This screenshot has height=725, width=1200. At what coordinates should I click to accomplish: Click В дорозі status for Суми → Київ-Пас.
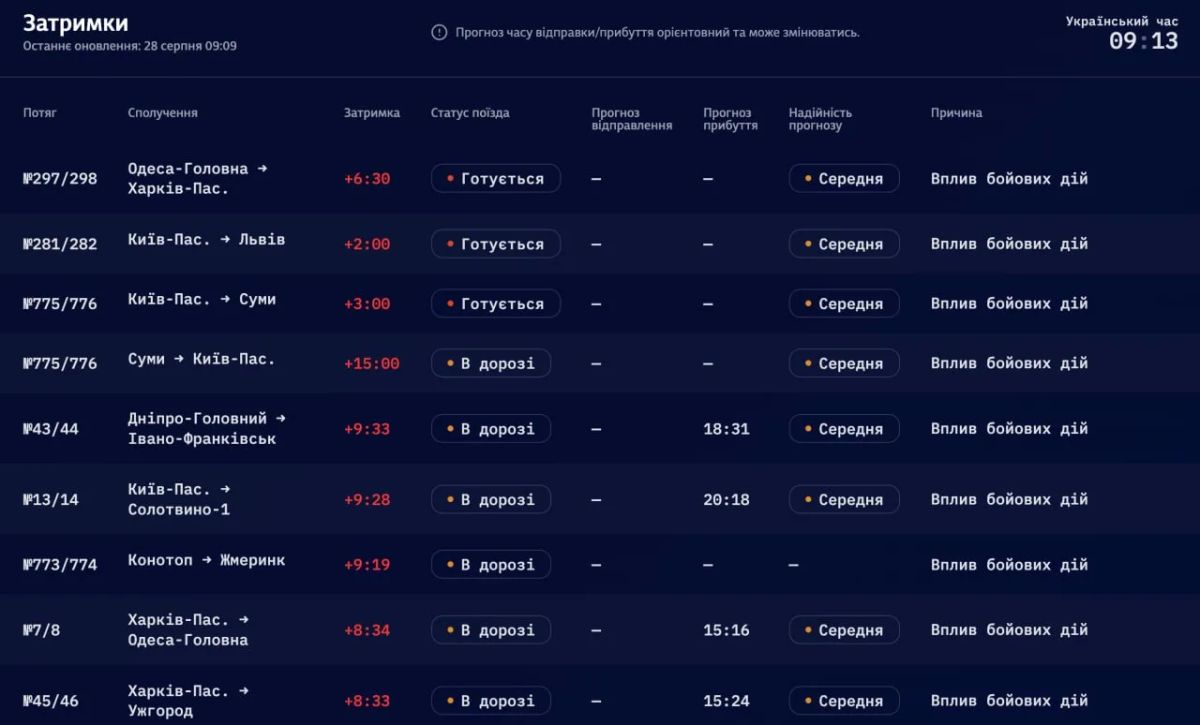(491, 364)
